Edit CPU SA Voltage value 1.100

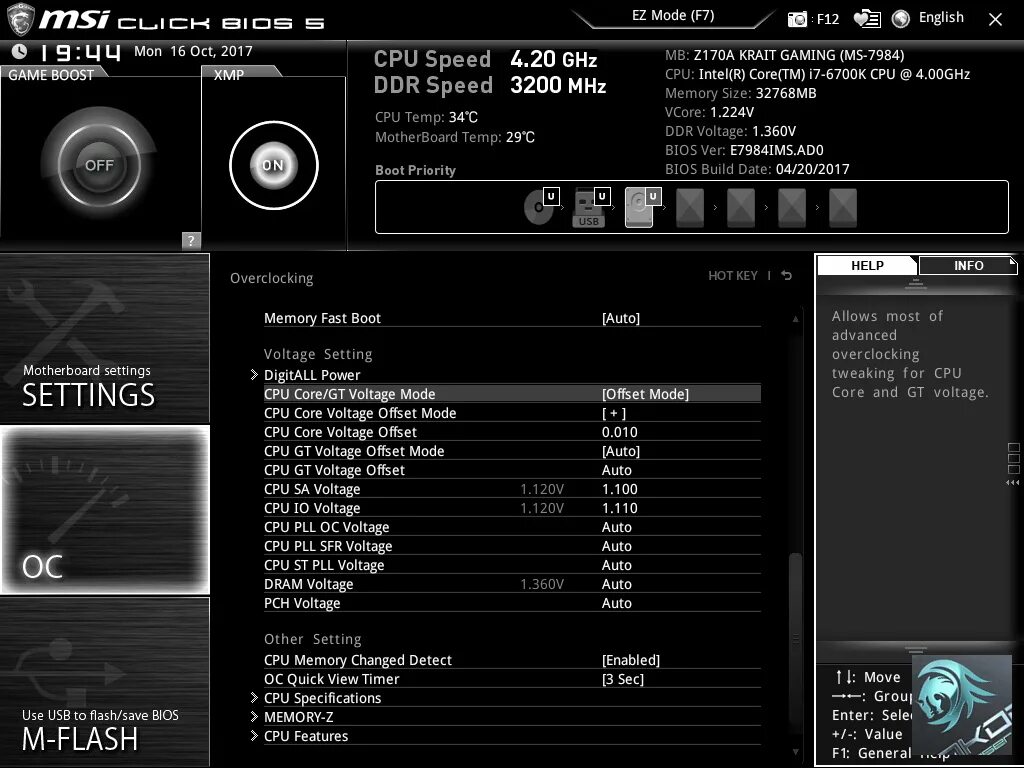pyautogui.click(x=620, y=488)
